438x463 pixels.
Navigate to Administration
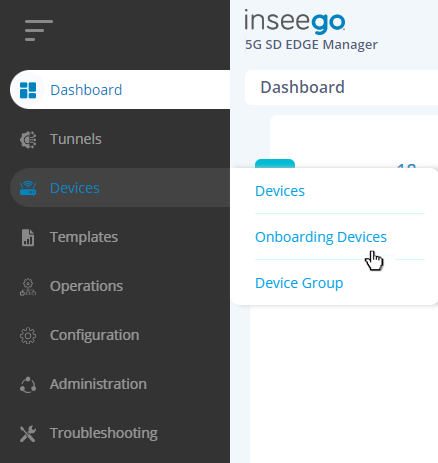pyautogui.click(x=120, y=384)
